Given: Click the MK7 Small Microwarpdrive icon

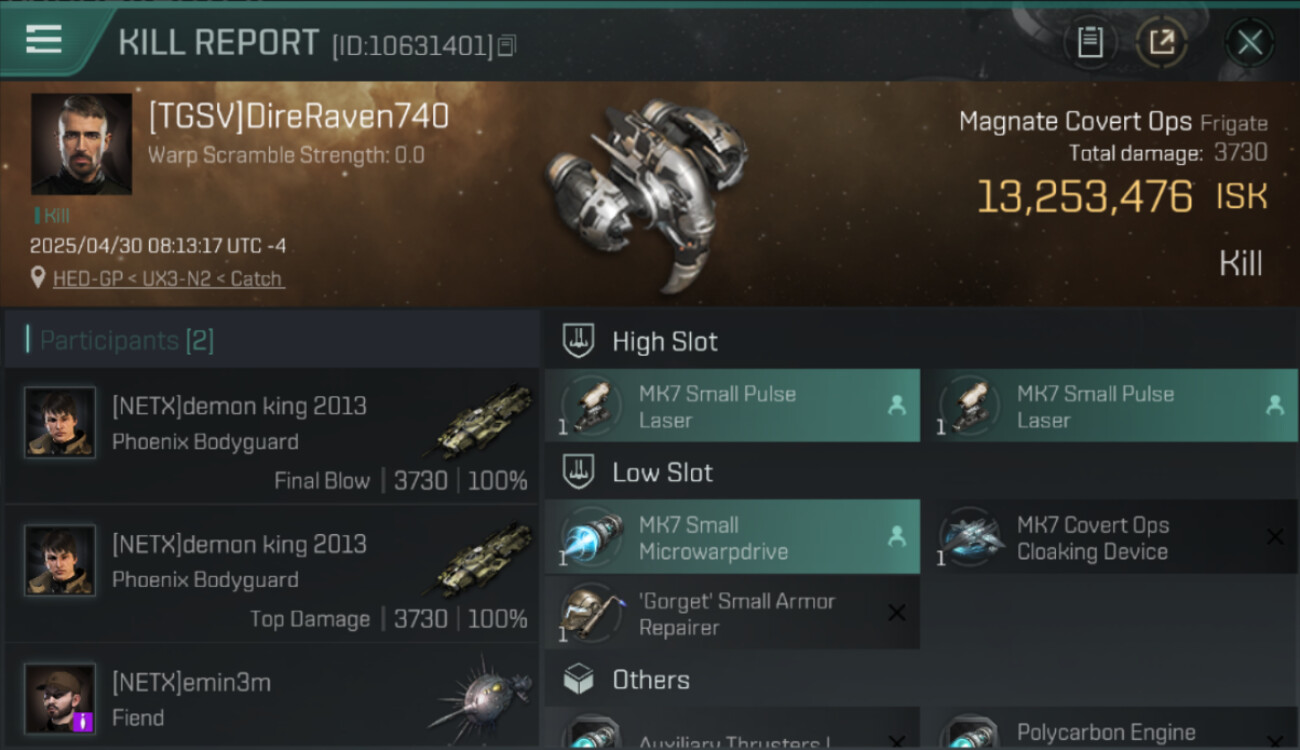Looking at the screenshot, I should (591, 538).
